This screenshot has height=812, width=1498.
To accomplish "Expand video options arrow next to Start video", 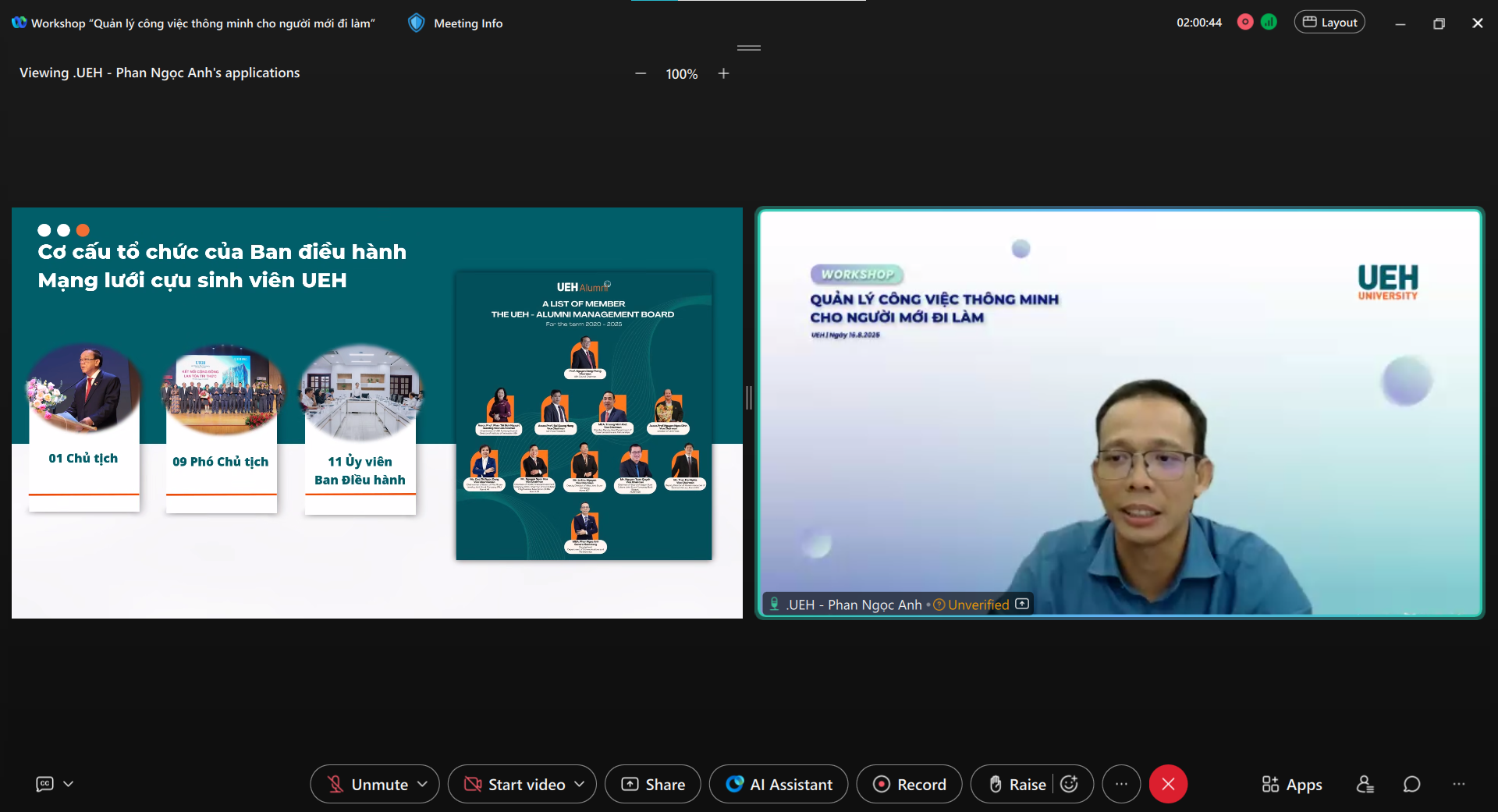I will pyautogui.click(x=580, y=784).
